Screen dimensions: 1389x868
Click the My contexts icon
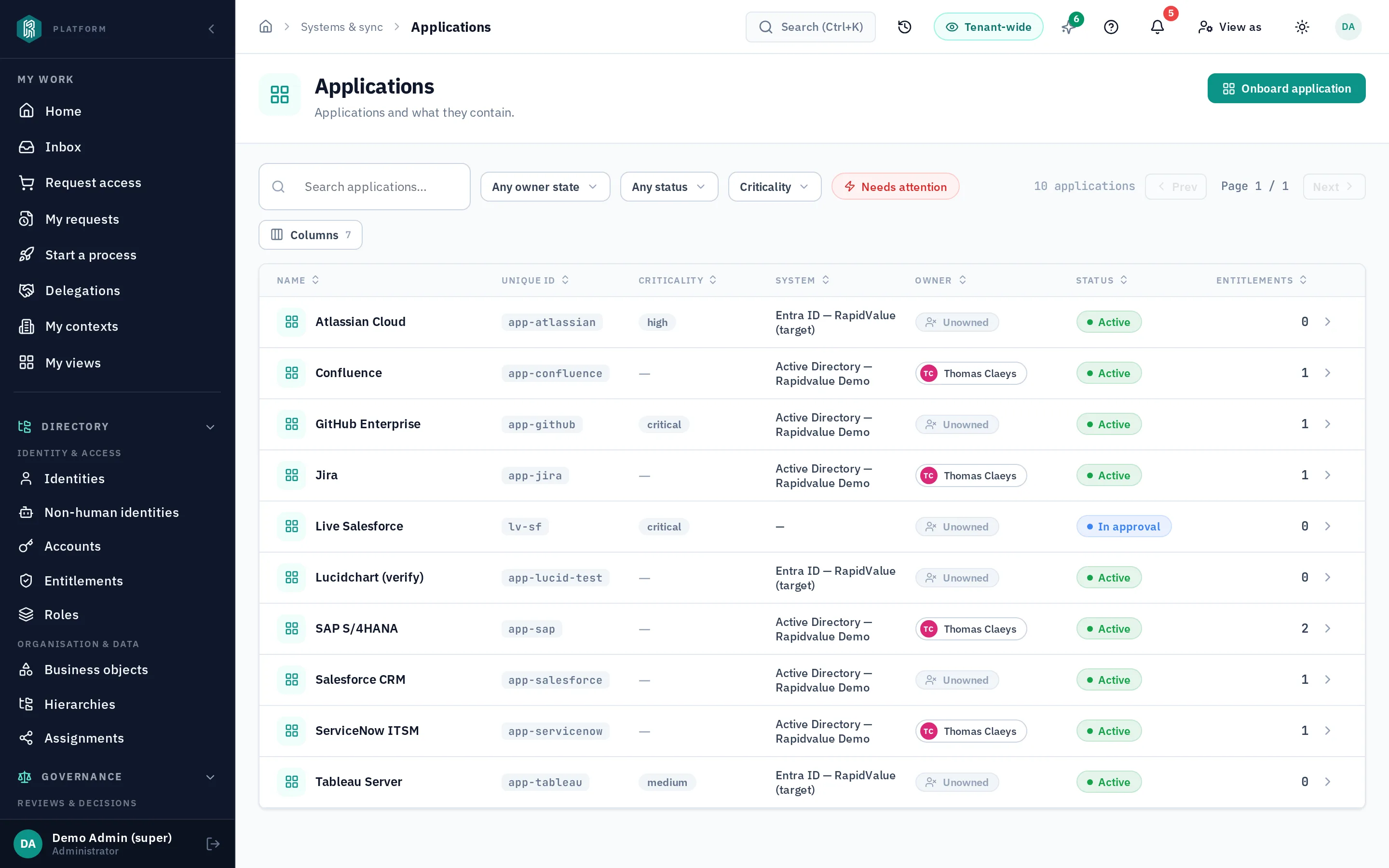(x=27, y=326)
